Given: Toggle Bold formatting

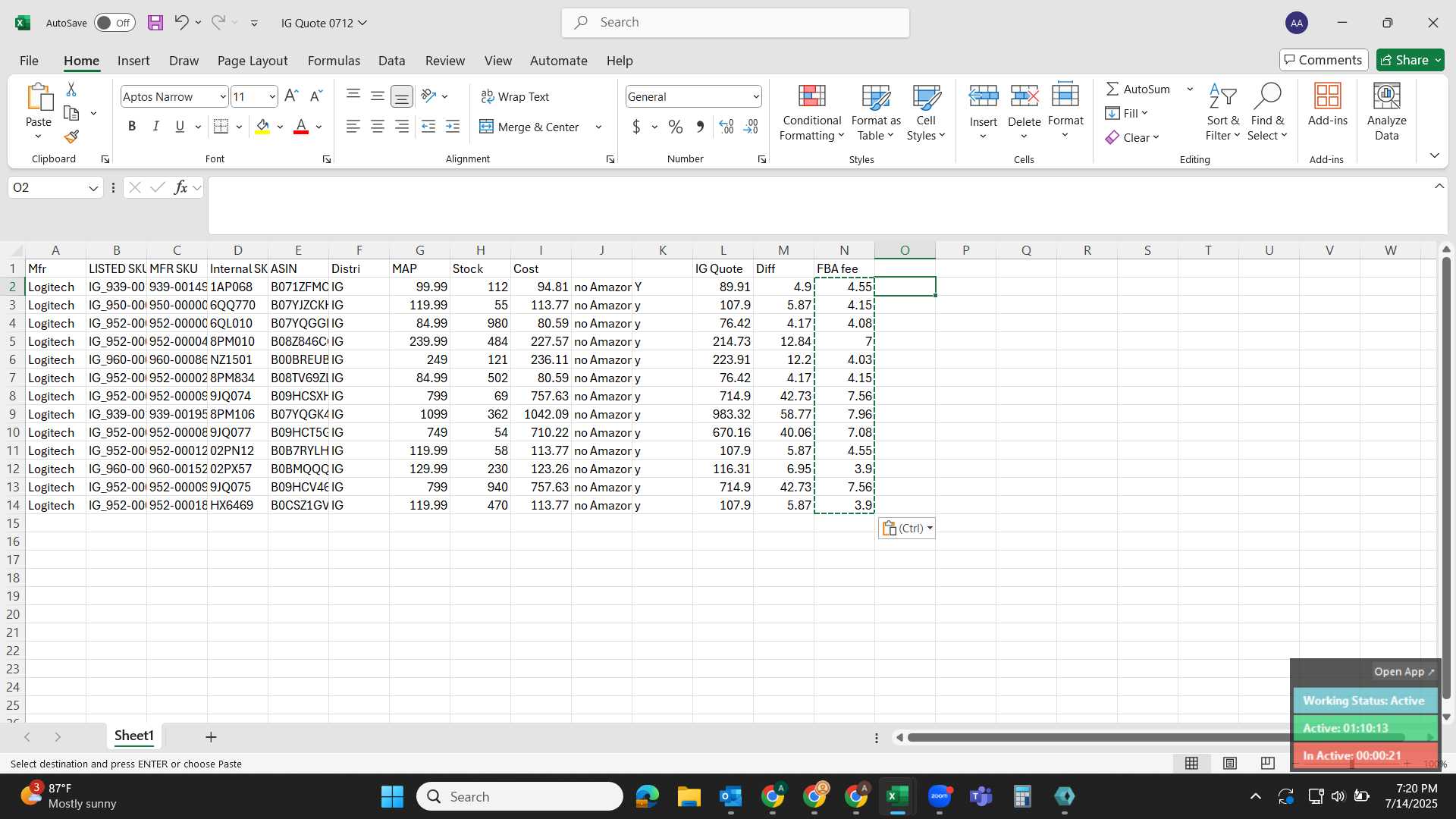Looking at the screenshot, I should point(132,127).
